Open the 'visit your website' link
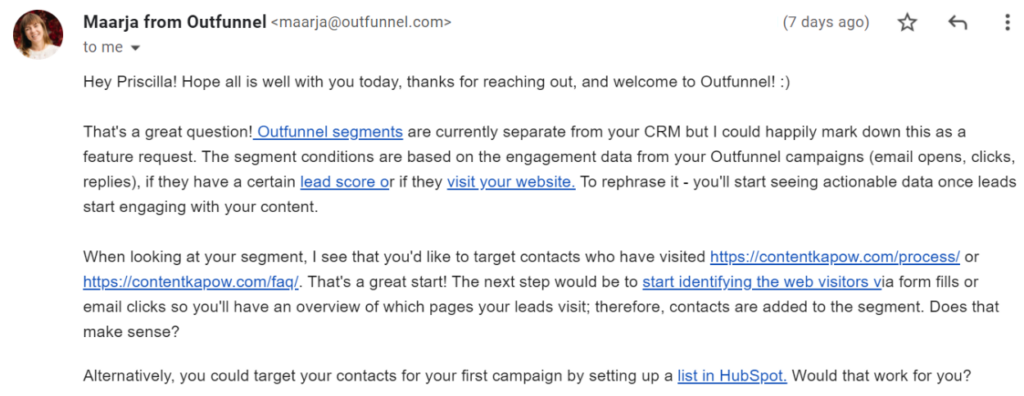 click(511, 182)
